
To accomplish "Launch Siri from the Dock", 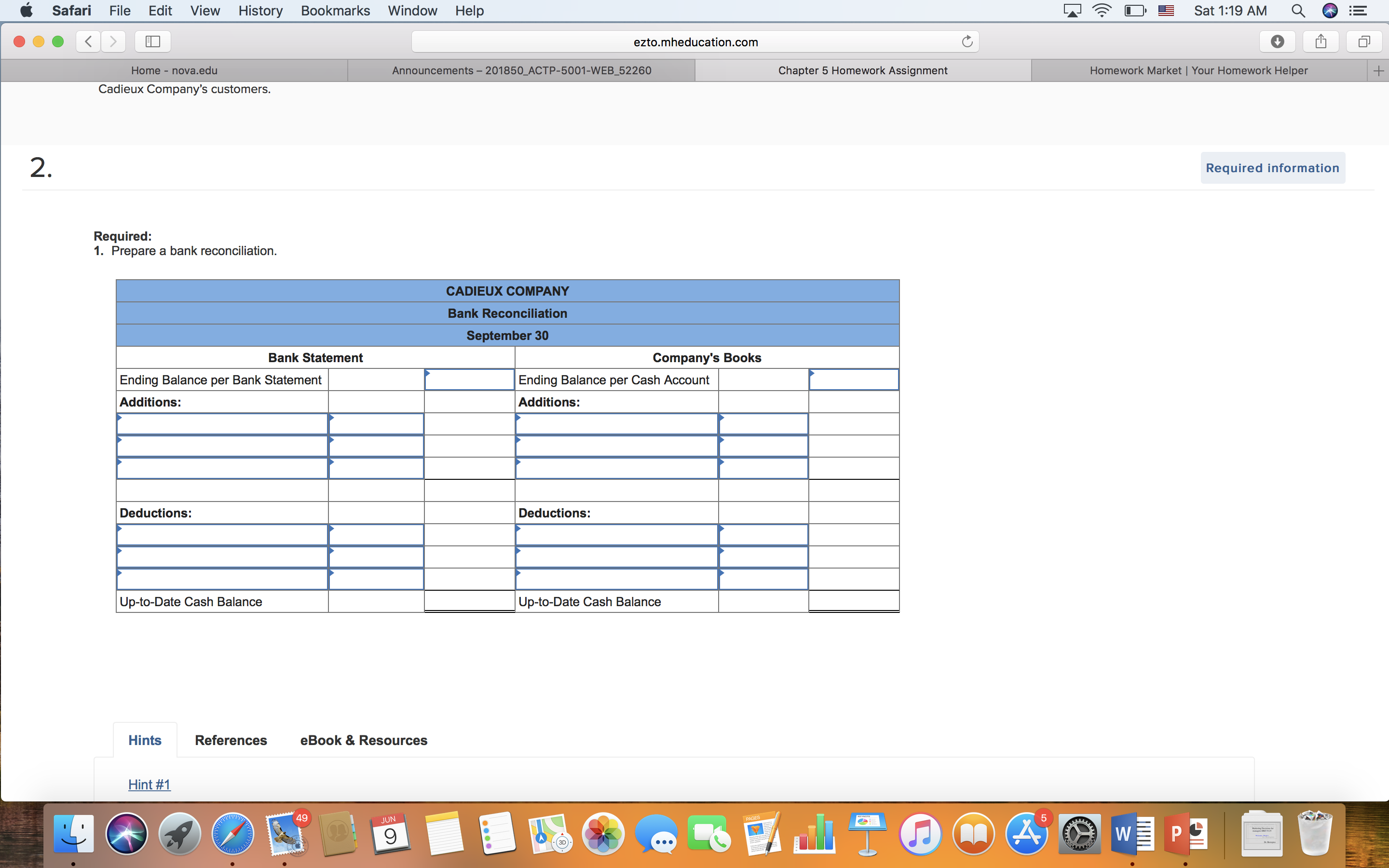I will 126,834.
